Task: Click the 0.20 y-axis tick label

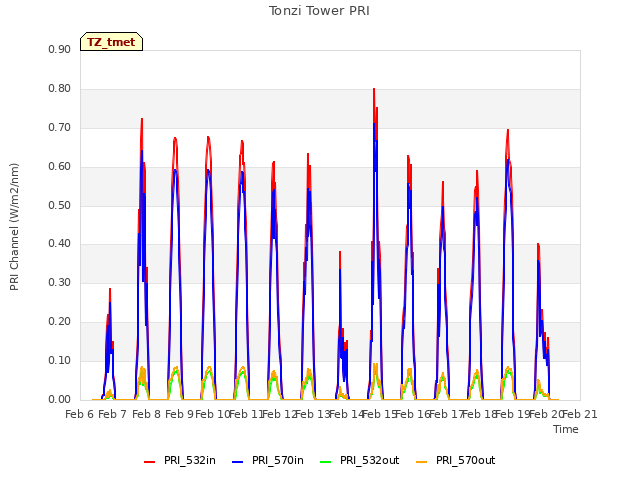Action: pos(60,322)
